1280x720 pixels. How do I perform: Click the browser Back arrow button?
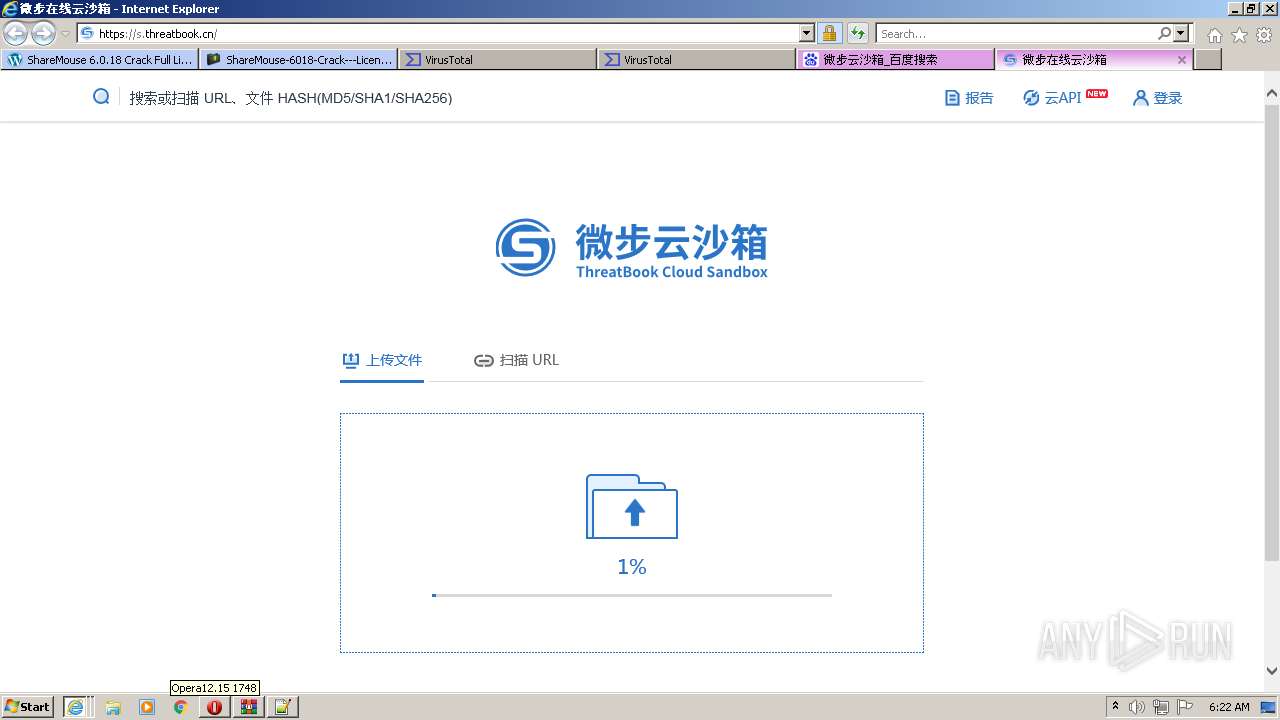(x=15, y=33)
